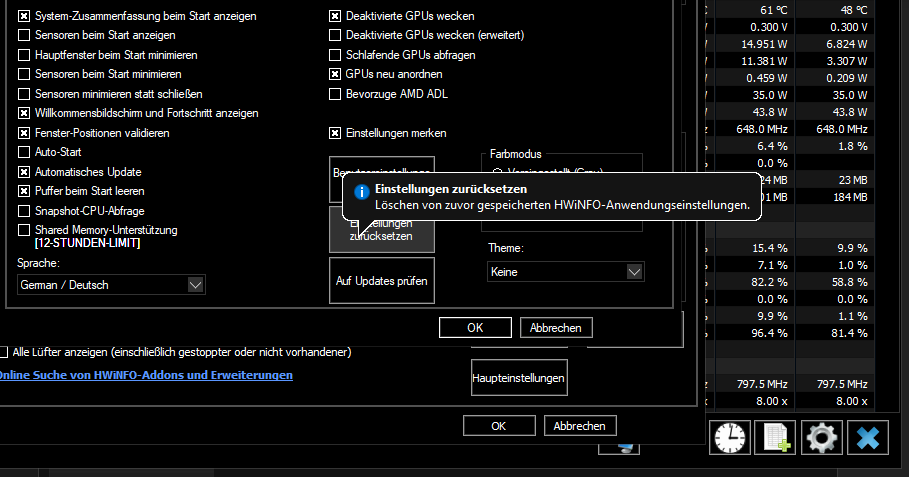The image size is (909, 477).
Task: Open the logging clock icon in sensor window
Action: (x=730, y=438)
